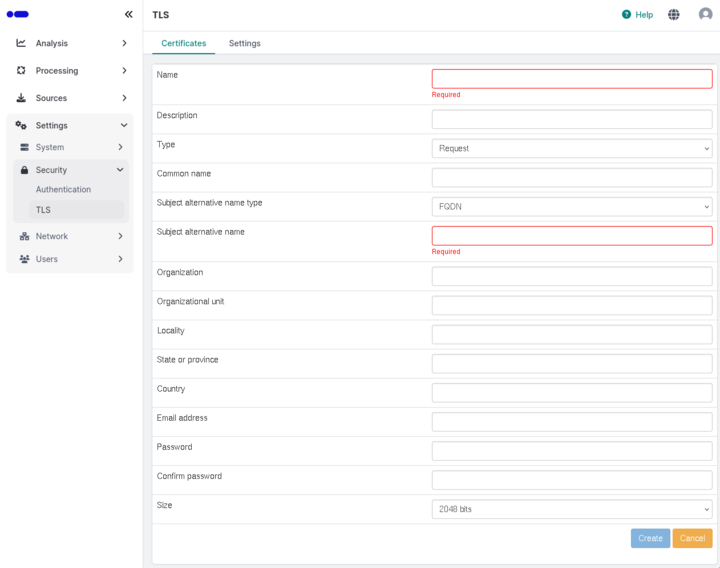The height and width of the screenshot is (568, 720).
Task: Expand Analysis menu chevron
Action: point(124,43)
